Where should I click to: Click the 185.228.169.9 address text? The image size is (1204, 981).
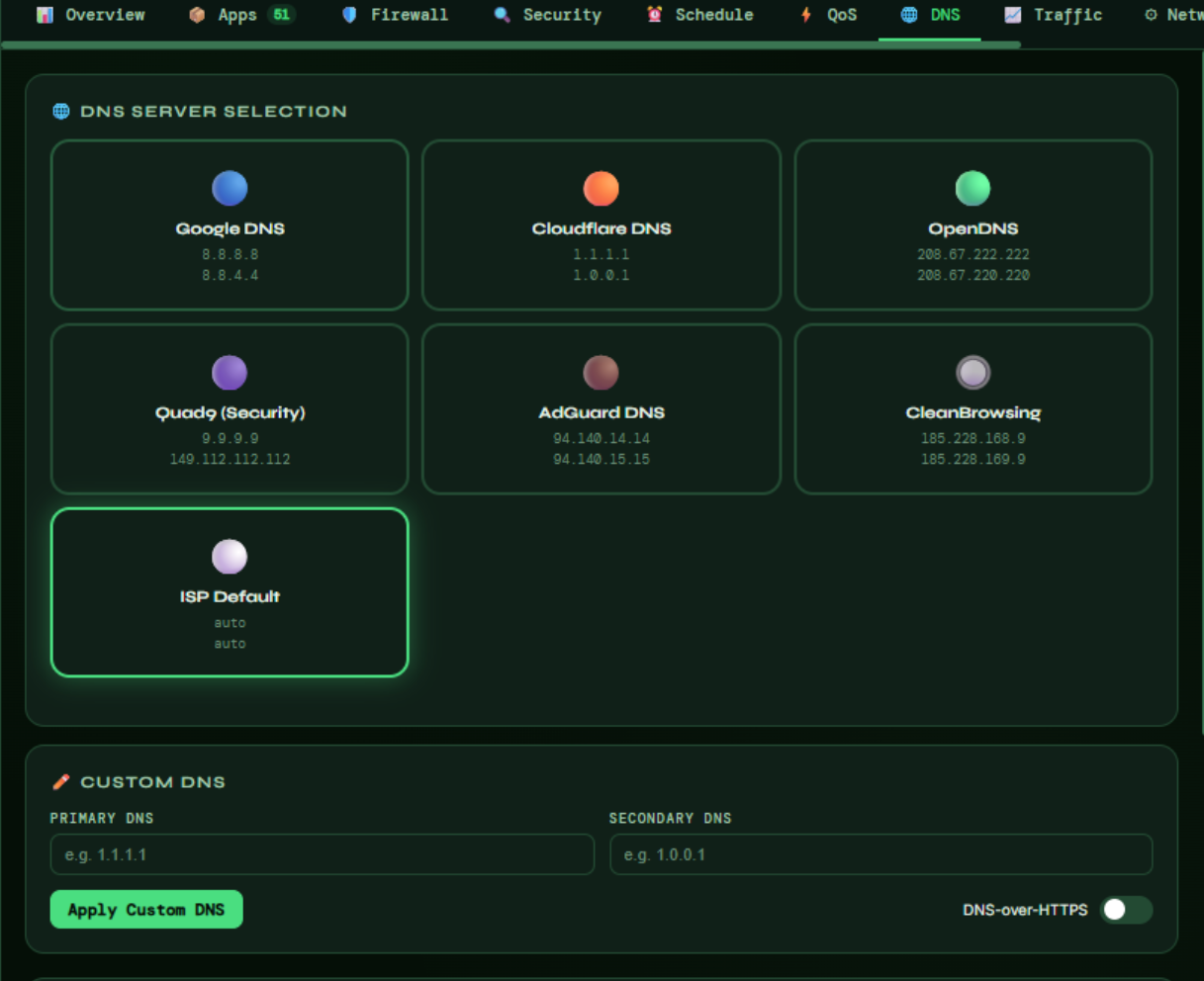coord(973,459)
